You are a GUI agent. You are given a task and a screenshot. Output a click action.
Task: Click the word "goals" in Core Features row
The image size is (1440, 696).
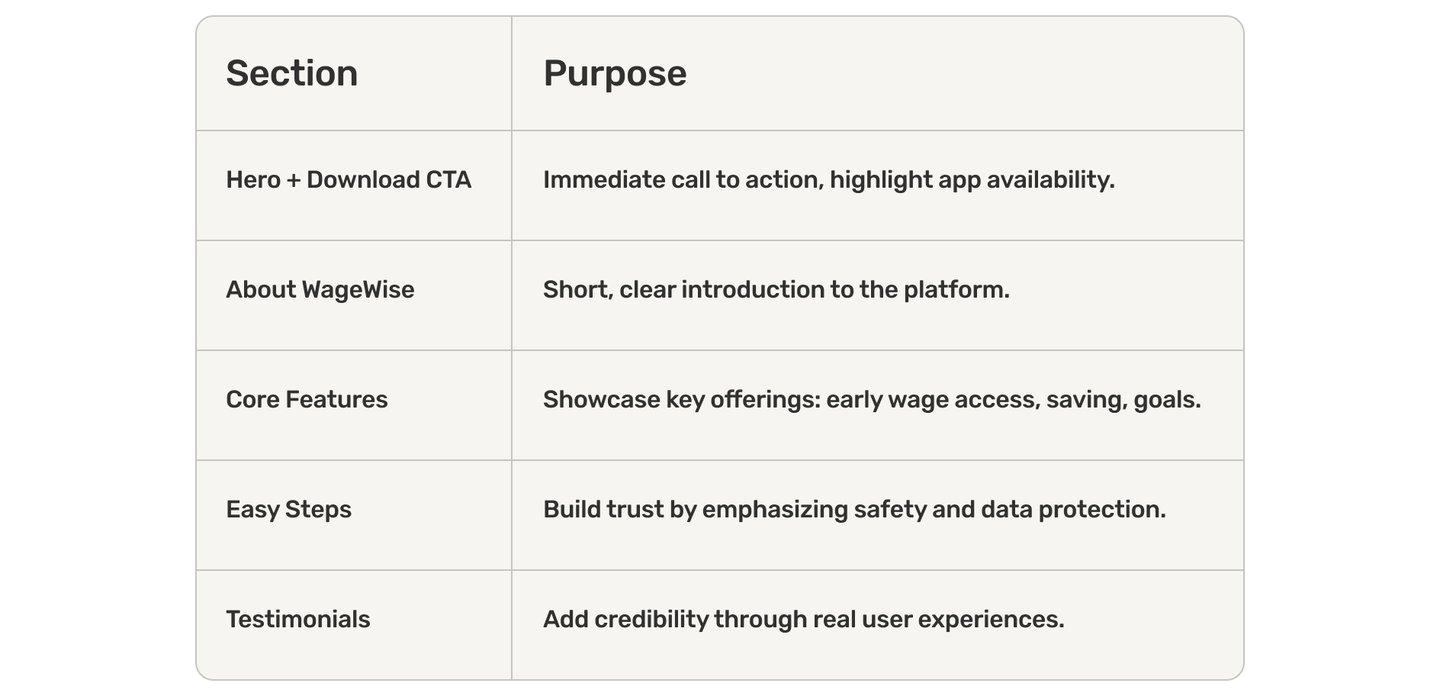pyautogui.click(x=1166, y=400)
